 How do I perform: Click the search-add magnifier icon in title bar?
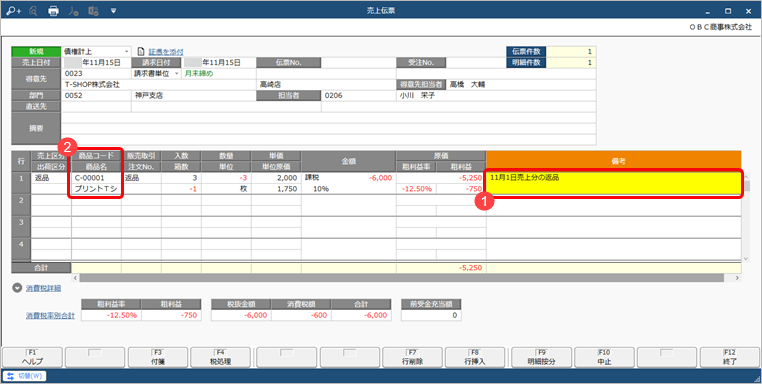14,10
